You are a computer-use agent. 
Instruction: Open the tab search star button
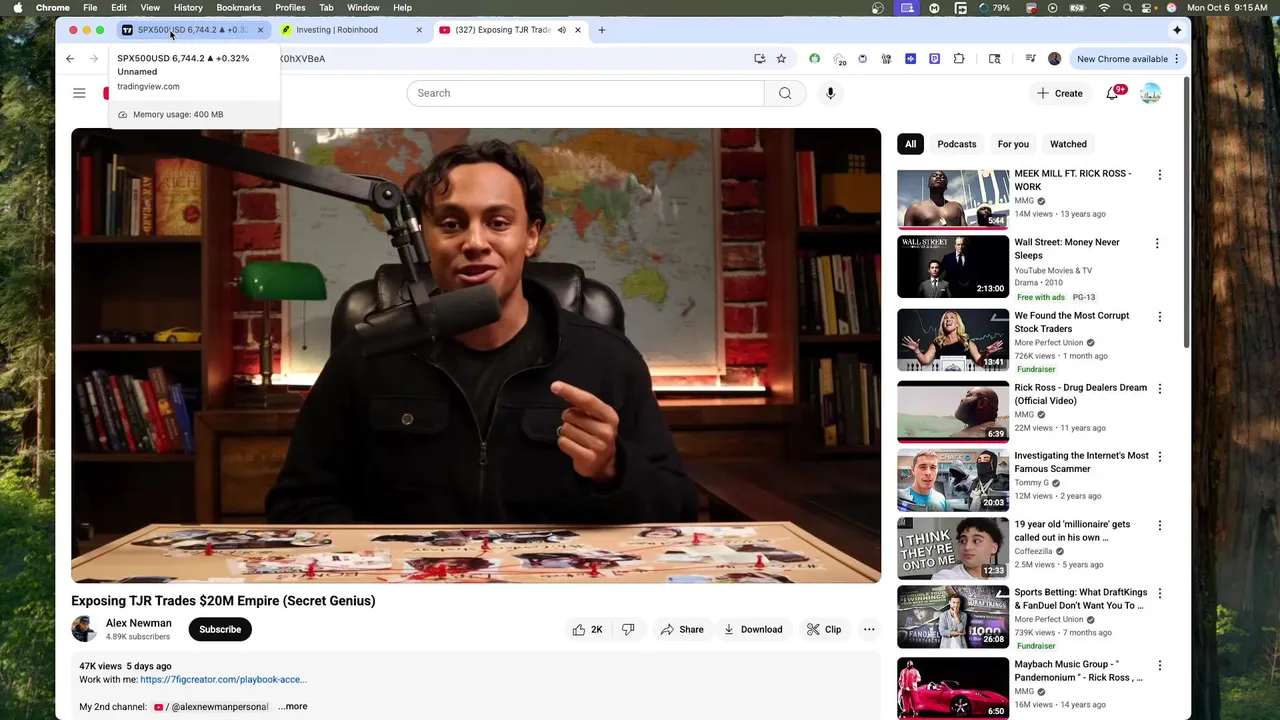tap(1177, 30)
